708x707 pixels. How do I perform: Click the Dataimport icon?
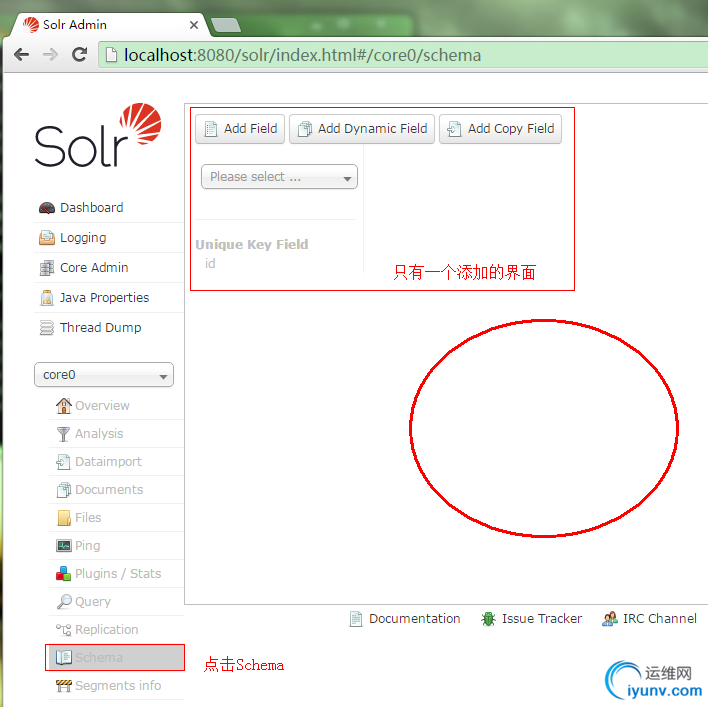click(63, 462)
